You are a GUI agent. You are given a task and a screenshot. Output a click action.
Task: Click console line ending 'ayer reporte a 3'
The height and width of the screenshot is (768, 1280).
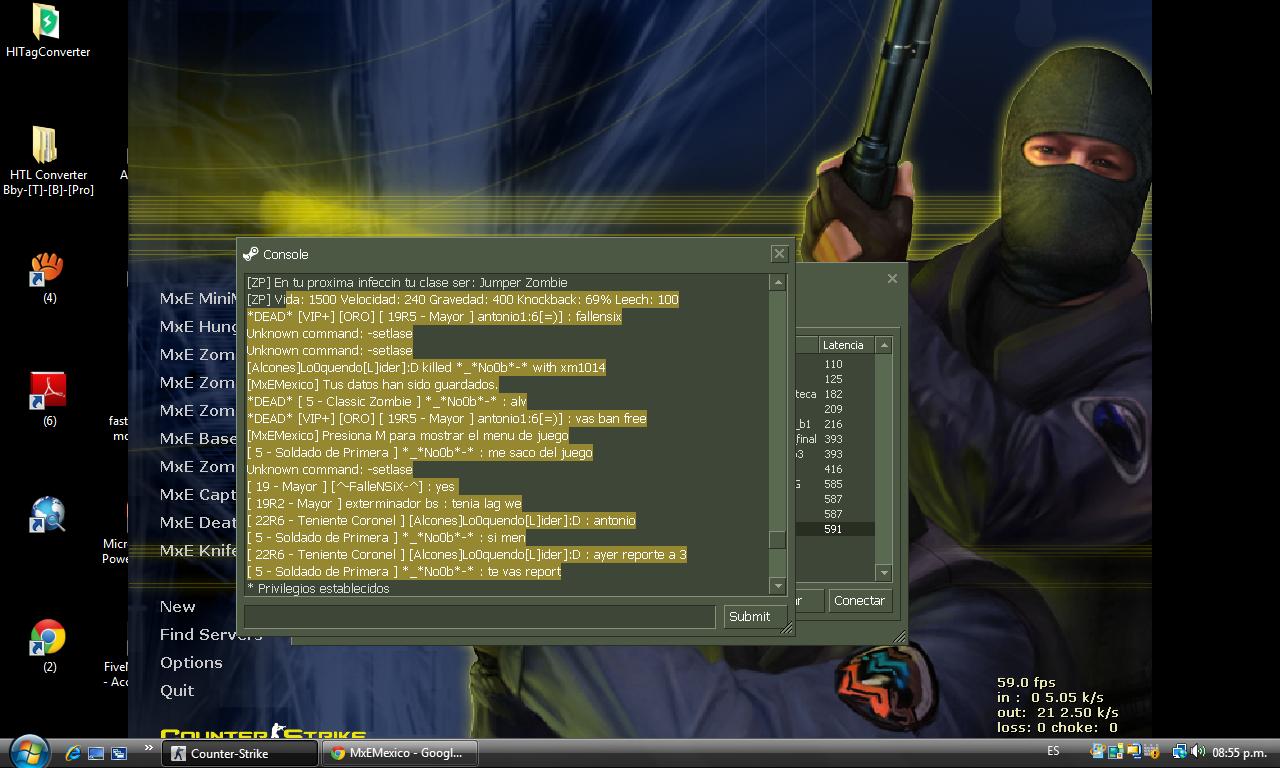point(466,554)
